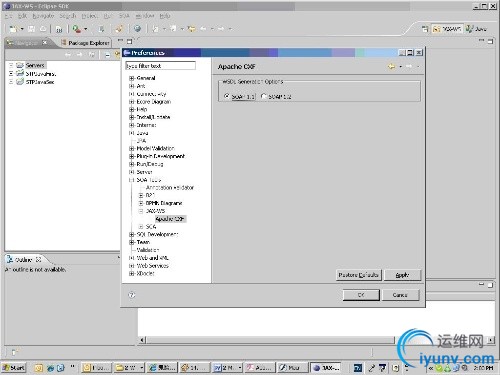Click the Restore Defaults button

click(x=359, y=275)
